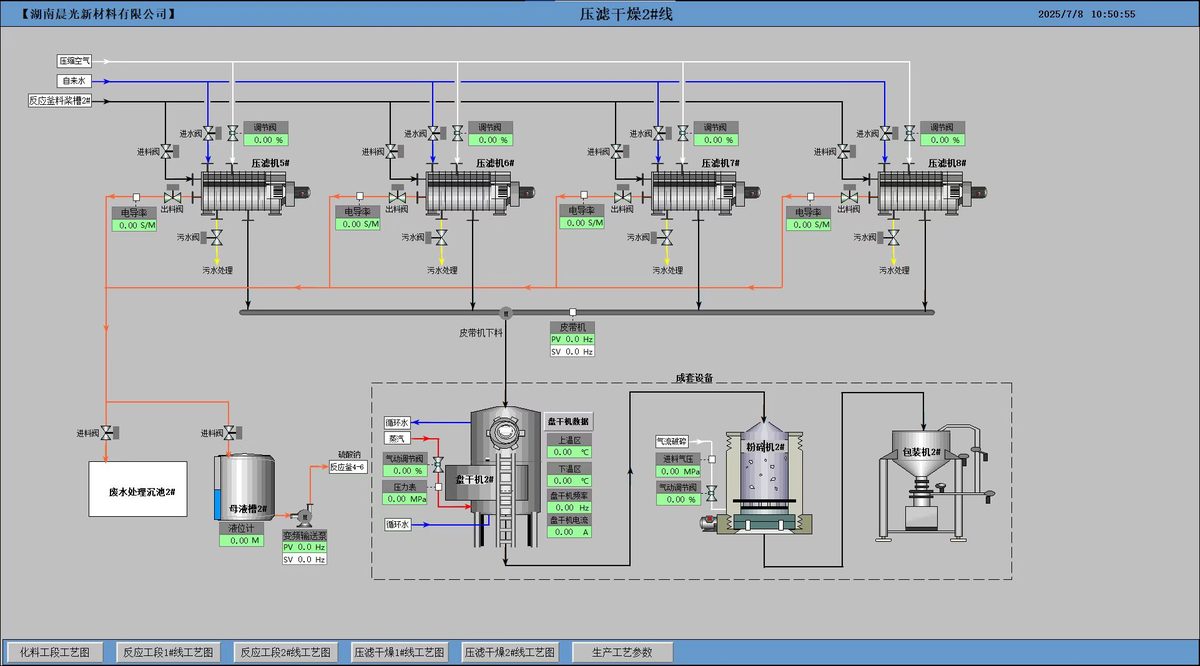Viewport: 1200px width, 666px height.
Task: Click the 废水处理沉池2# pool box
Action: tap(138, 489)
